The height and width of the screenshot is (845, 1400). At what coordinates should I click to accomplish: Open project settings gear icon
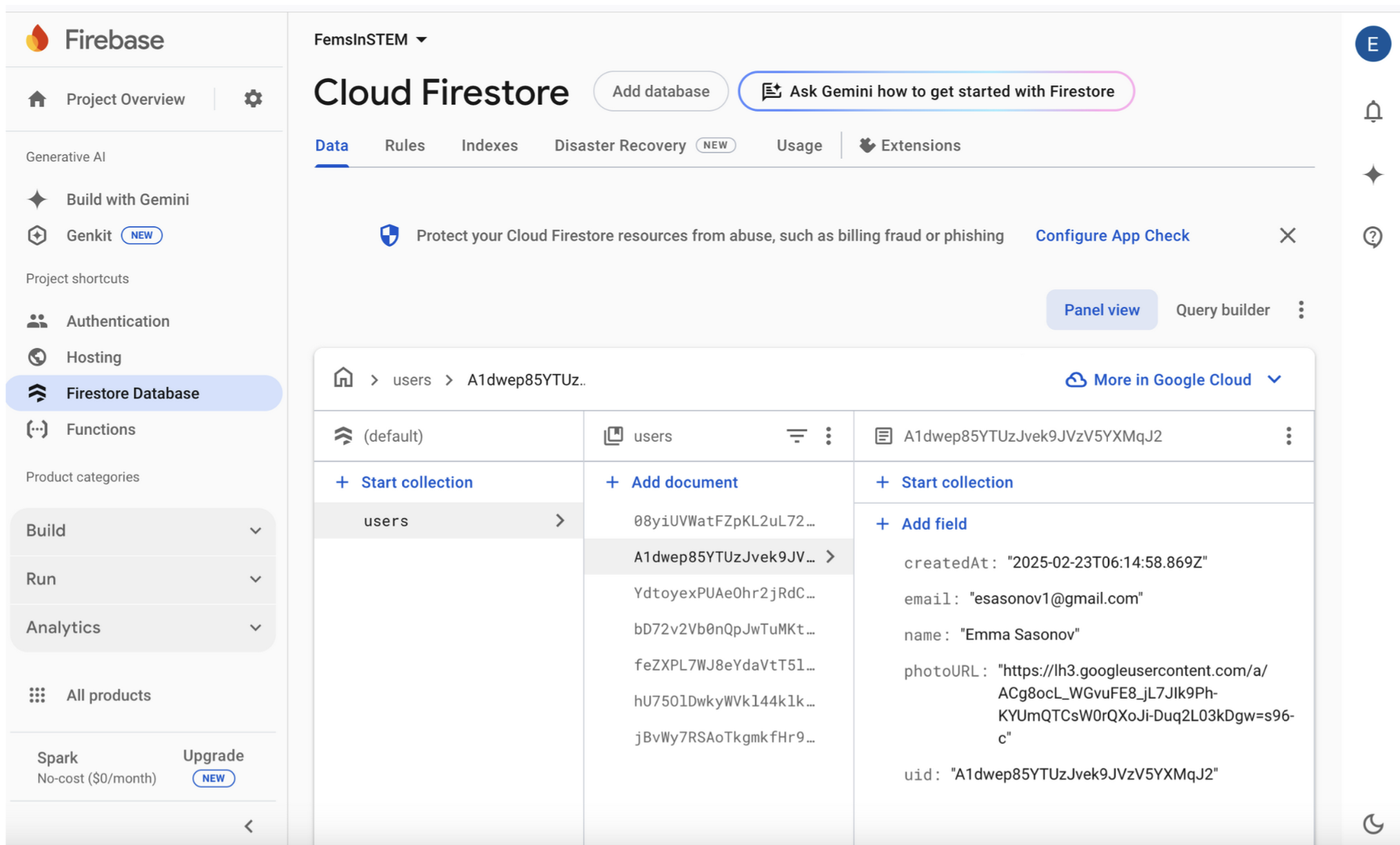coord(253,99)
